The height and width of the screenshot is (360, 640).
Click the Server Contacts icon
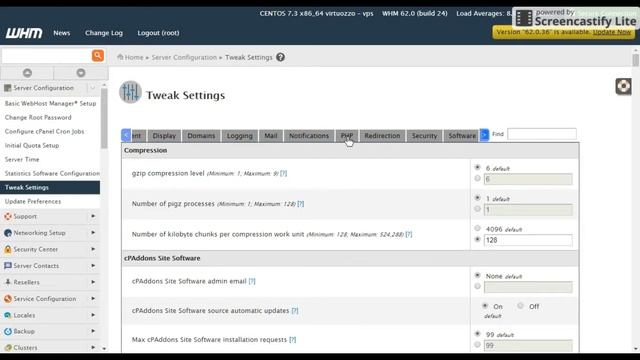7,266
